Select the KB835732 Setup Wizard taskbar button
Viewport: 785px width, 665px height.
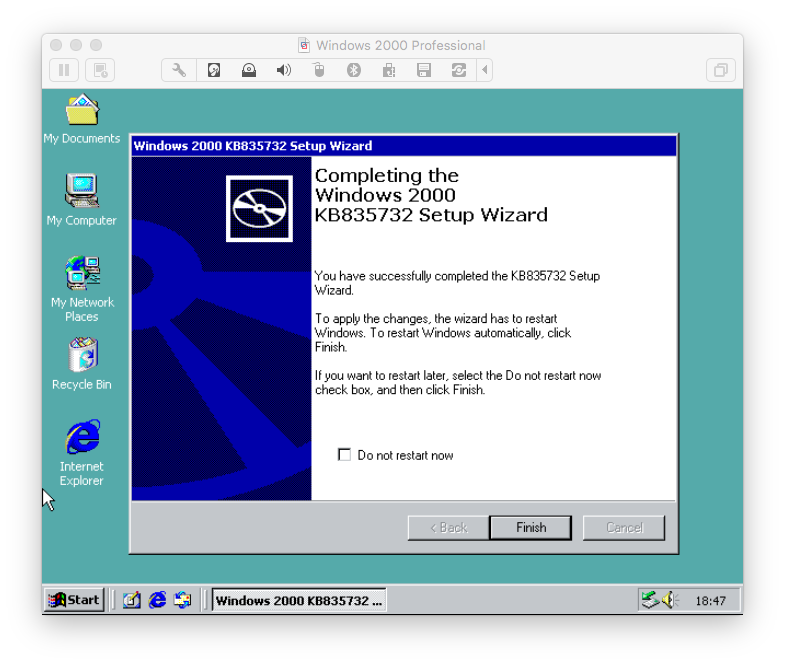[298, 600]
